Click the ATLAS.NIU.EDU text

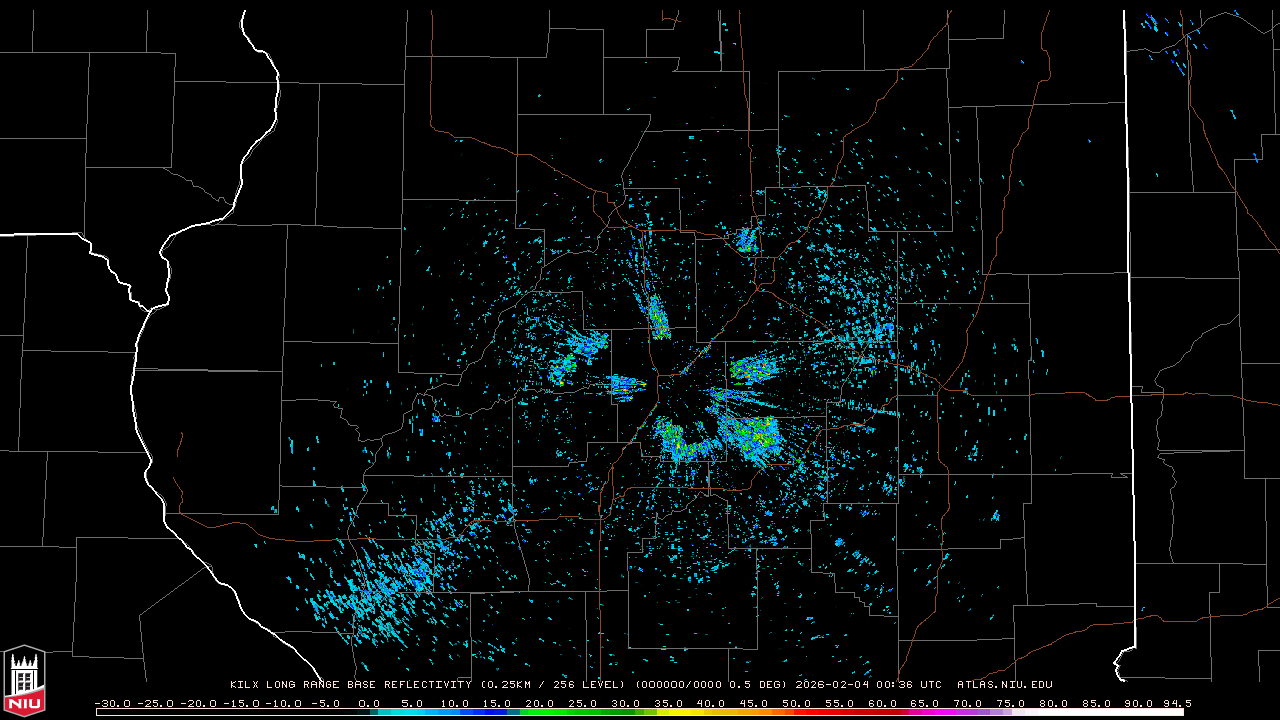pos(1004,685)
